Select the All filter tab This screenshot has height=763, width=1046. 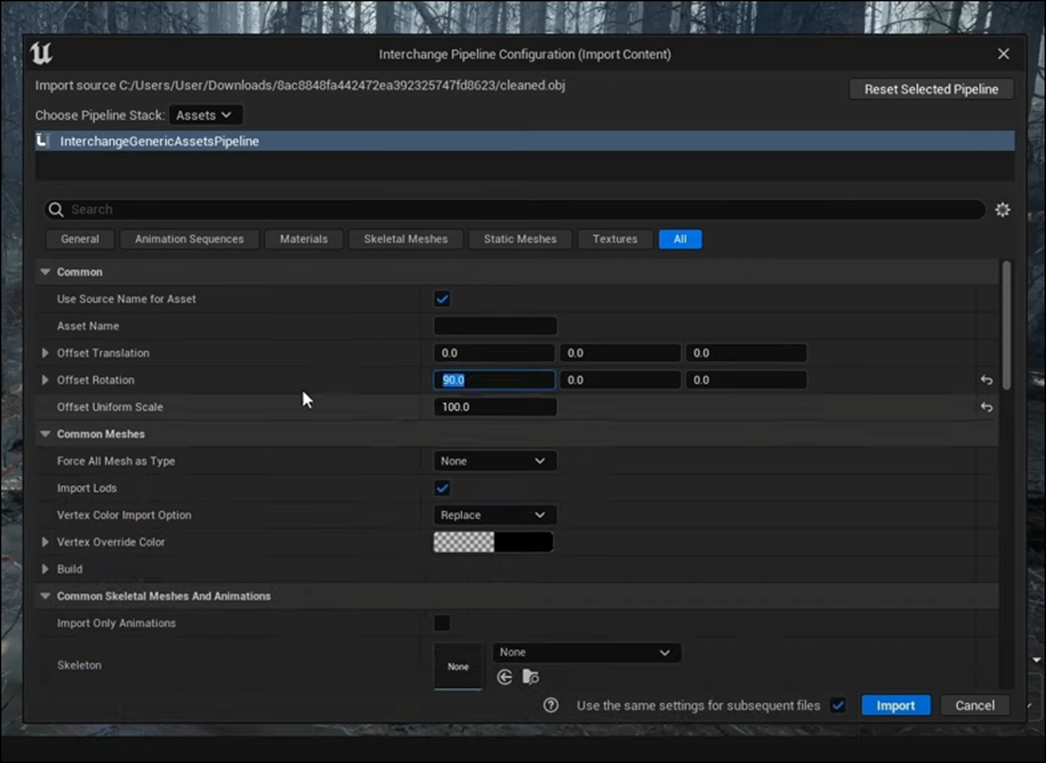click(680, 239)
